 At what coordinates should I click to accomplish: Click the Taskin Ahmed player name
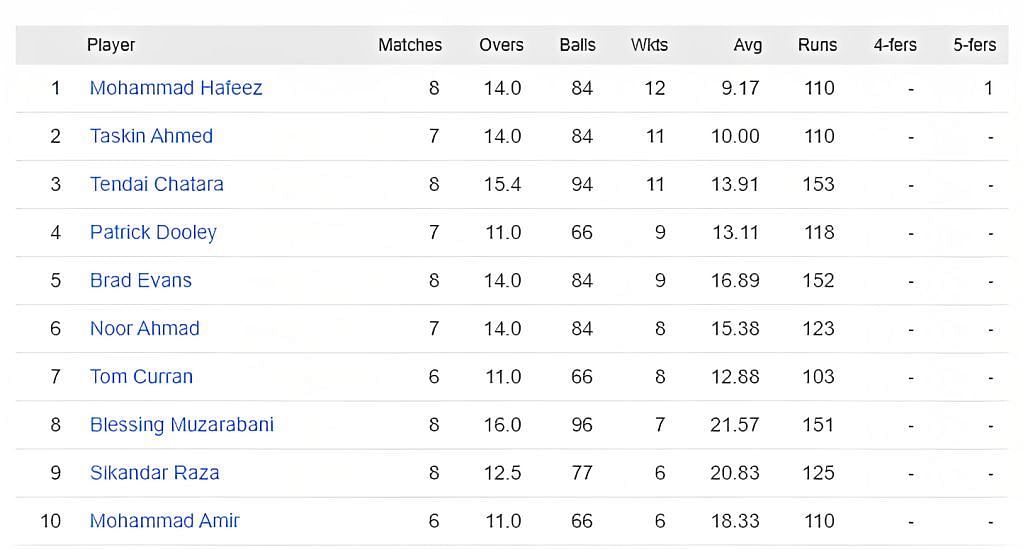[151, 136]
